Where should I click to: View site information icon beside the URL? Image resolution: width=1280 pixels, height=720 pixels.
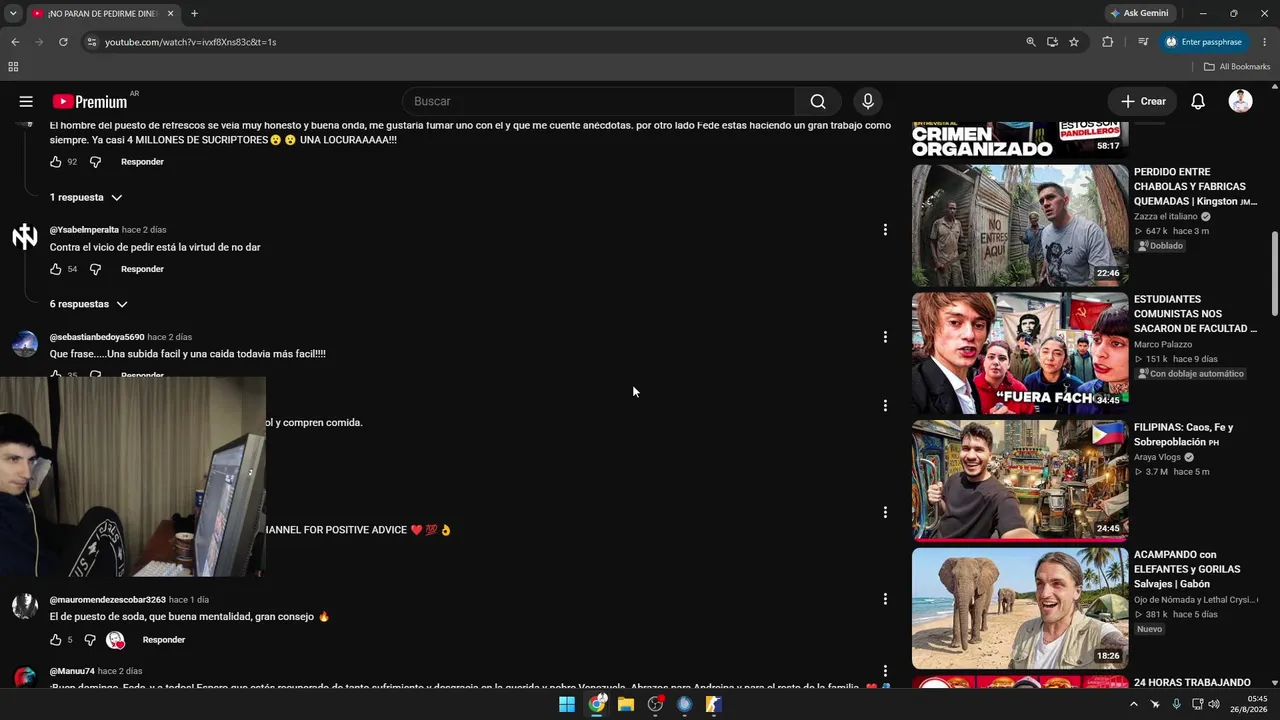pyautogui.click(x=91, y=42)
